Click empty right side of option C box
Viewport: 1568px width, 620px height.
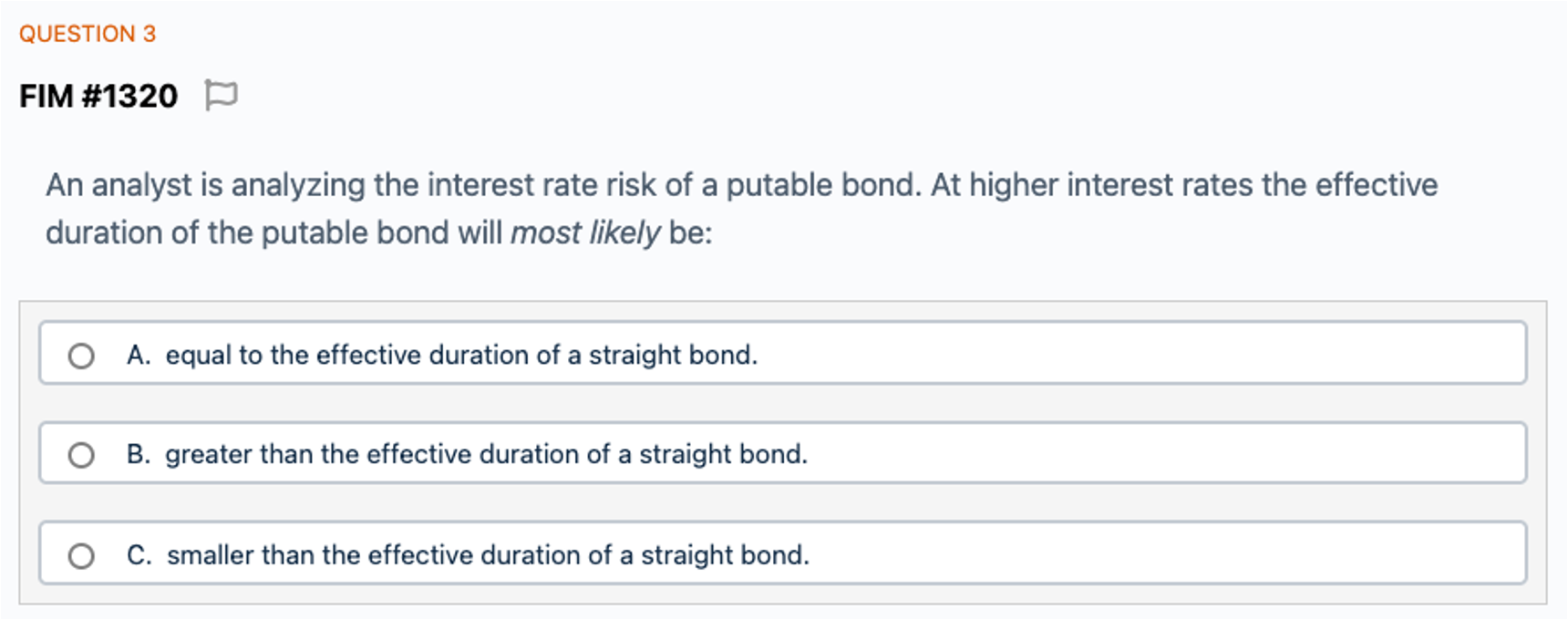[x=1185, y=554]
